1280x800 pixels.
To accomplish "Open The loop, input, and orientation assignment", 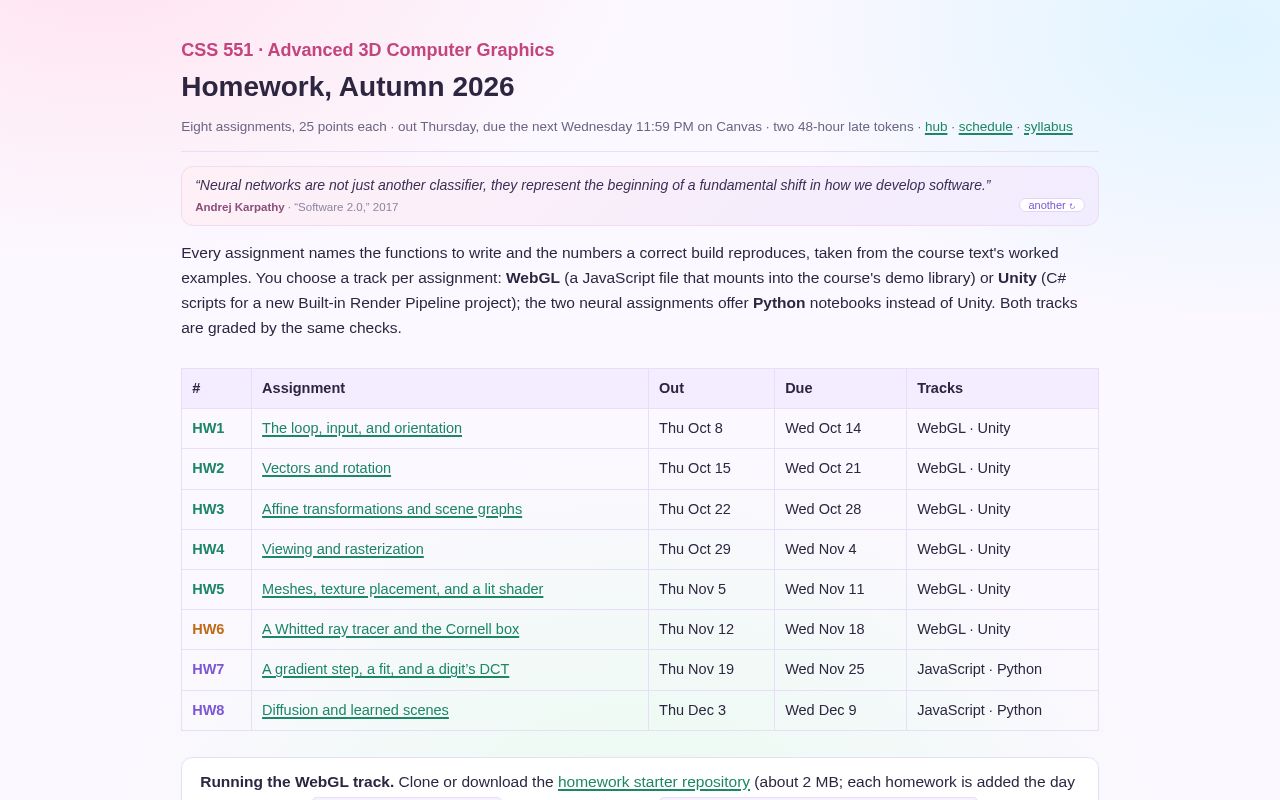I will click(362, 428).
